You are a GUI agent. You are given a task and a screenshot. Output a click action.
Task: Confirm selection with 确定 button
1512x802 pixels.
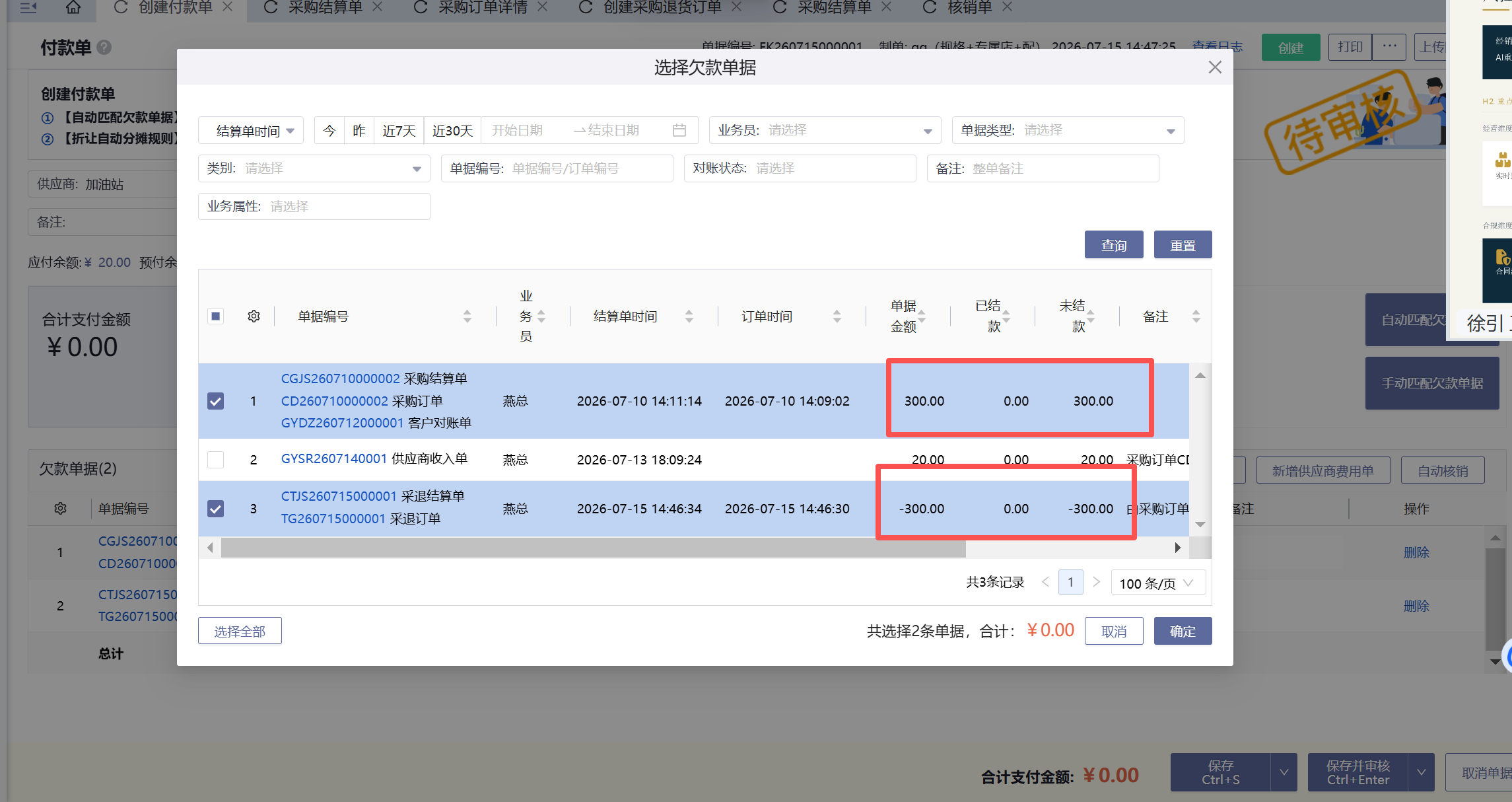[x=1183, y=631]
